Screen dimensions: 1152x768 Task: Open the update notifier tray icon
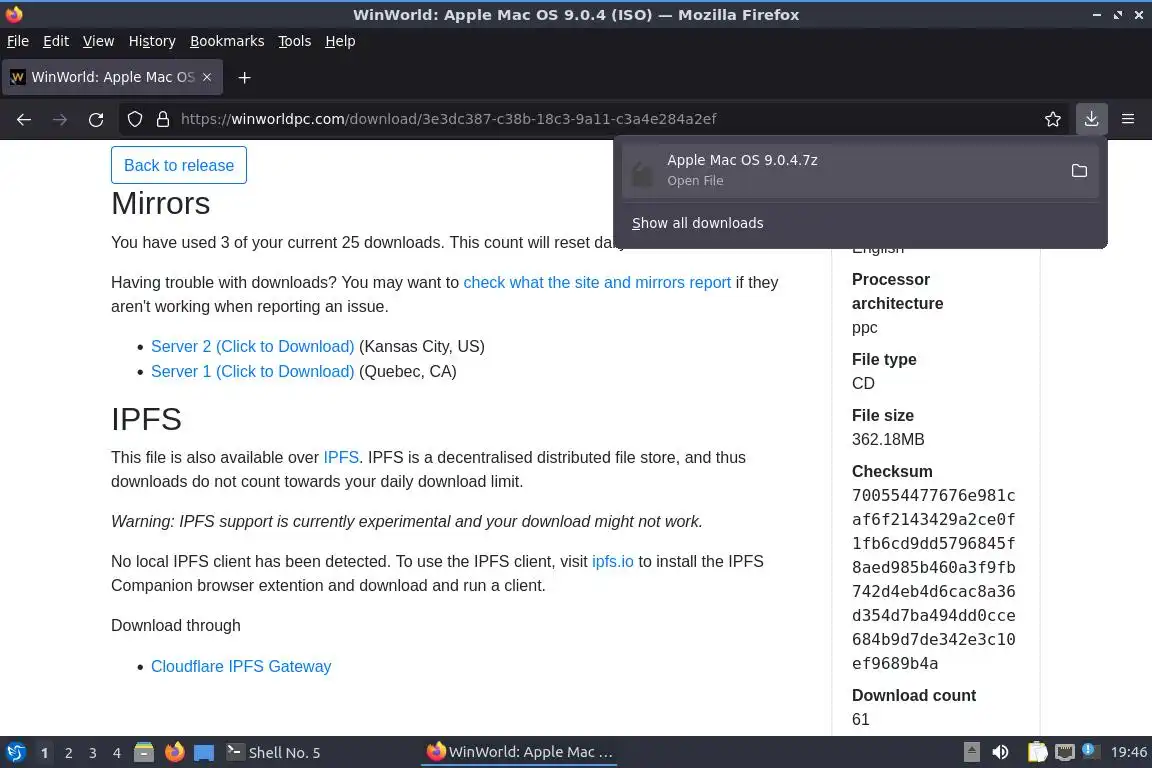point(1091,751)
